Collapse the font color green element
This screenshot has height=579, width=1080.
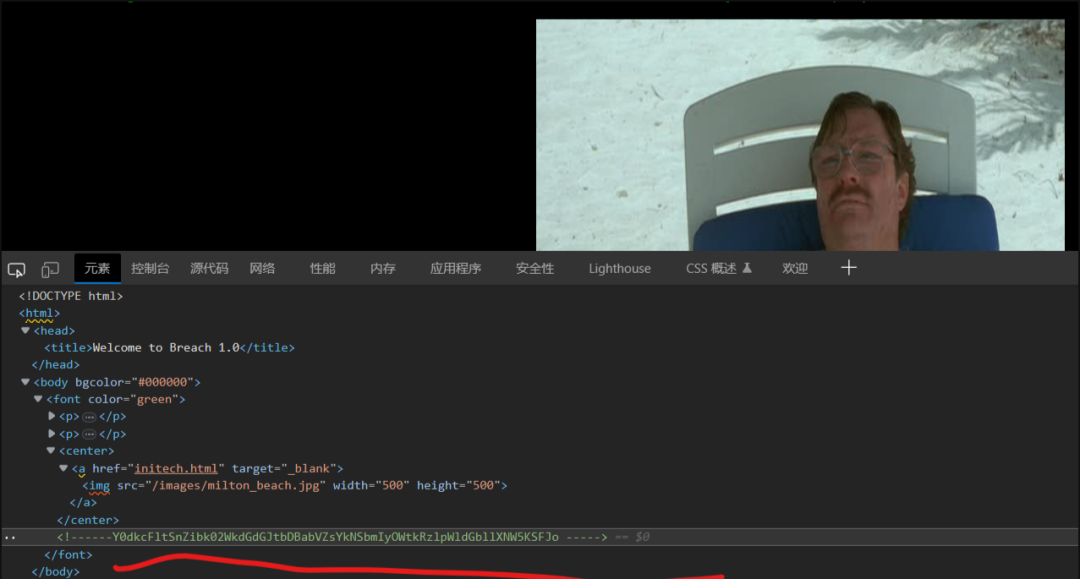click(39, 399)
